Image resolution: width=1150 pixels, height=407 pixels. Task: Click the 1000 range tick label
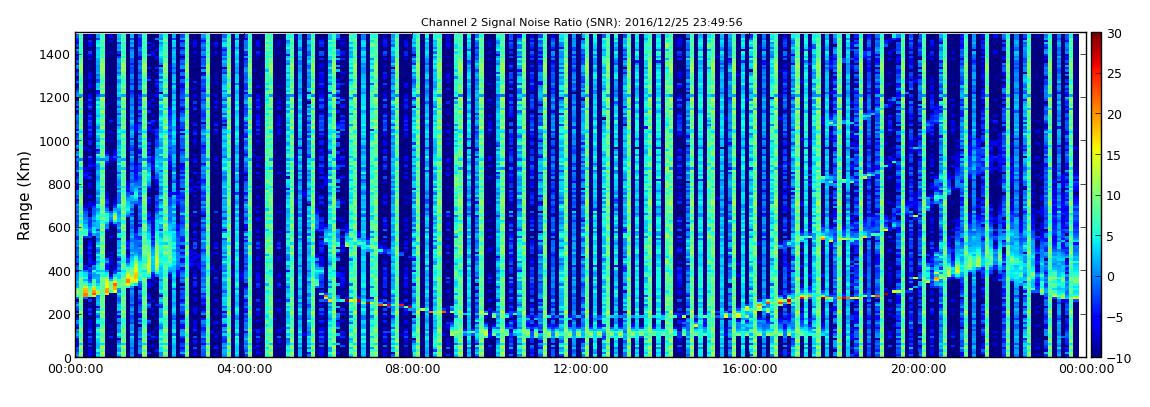pyautogui.click(x=55, y=141)
